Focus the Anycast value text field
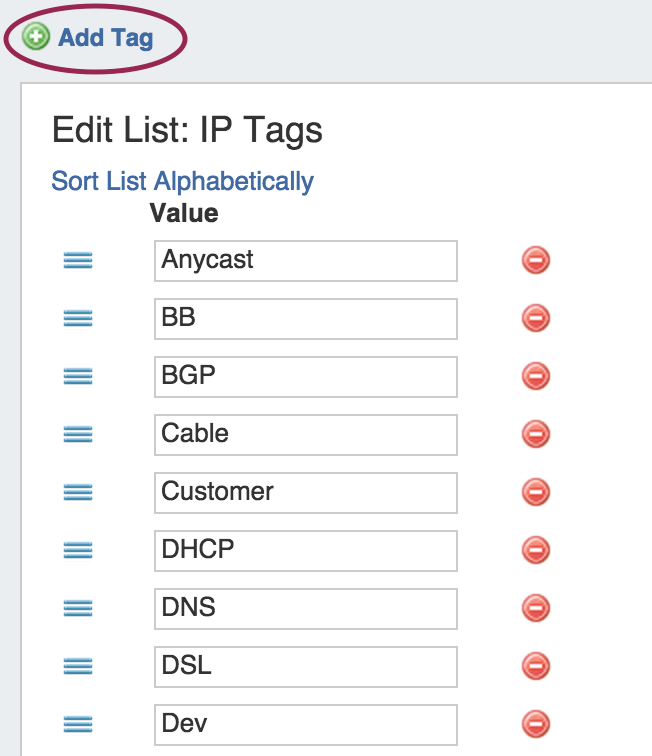 click(x=305, y=261)
